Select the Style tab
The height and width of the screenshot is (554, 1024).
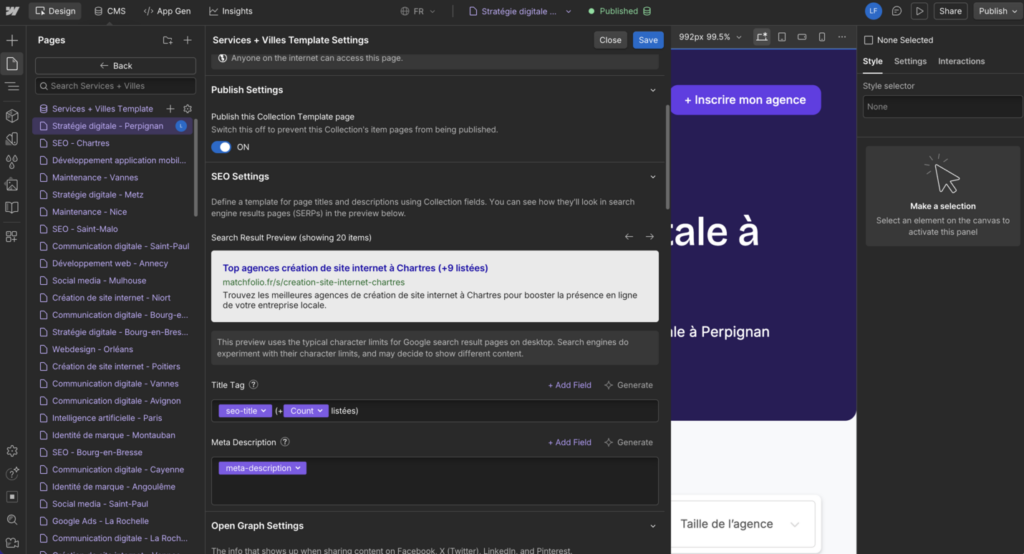click(x=872, y=61)
